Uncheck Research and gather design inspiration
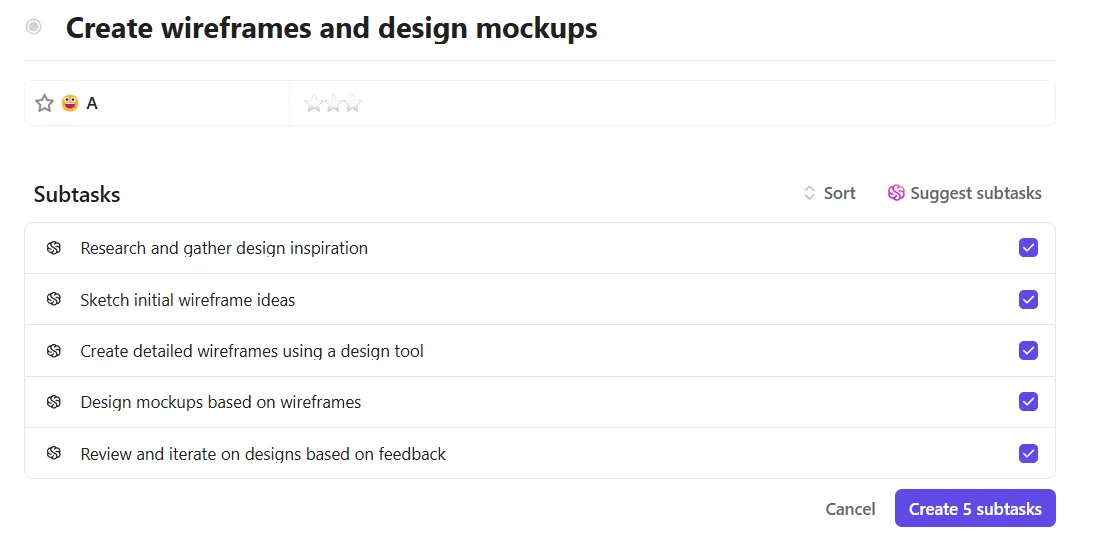The width and height of the screenshot is (1095, 547). pos(1028,247)
